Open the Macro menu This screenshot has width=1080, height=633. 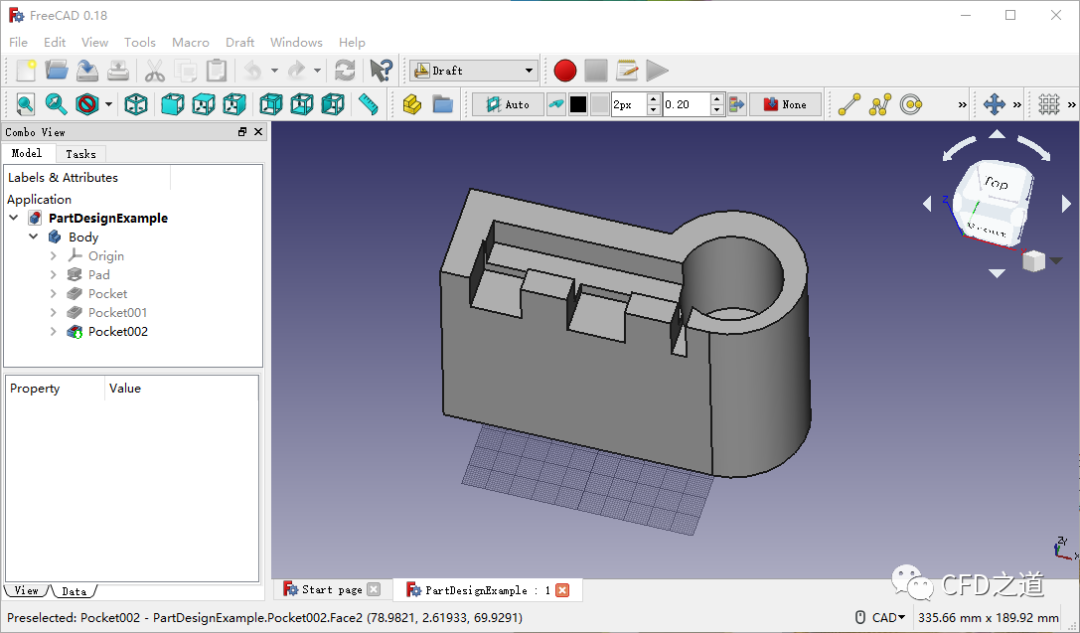click(x=190, y=42)
